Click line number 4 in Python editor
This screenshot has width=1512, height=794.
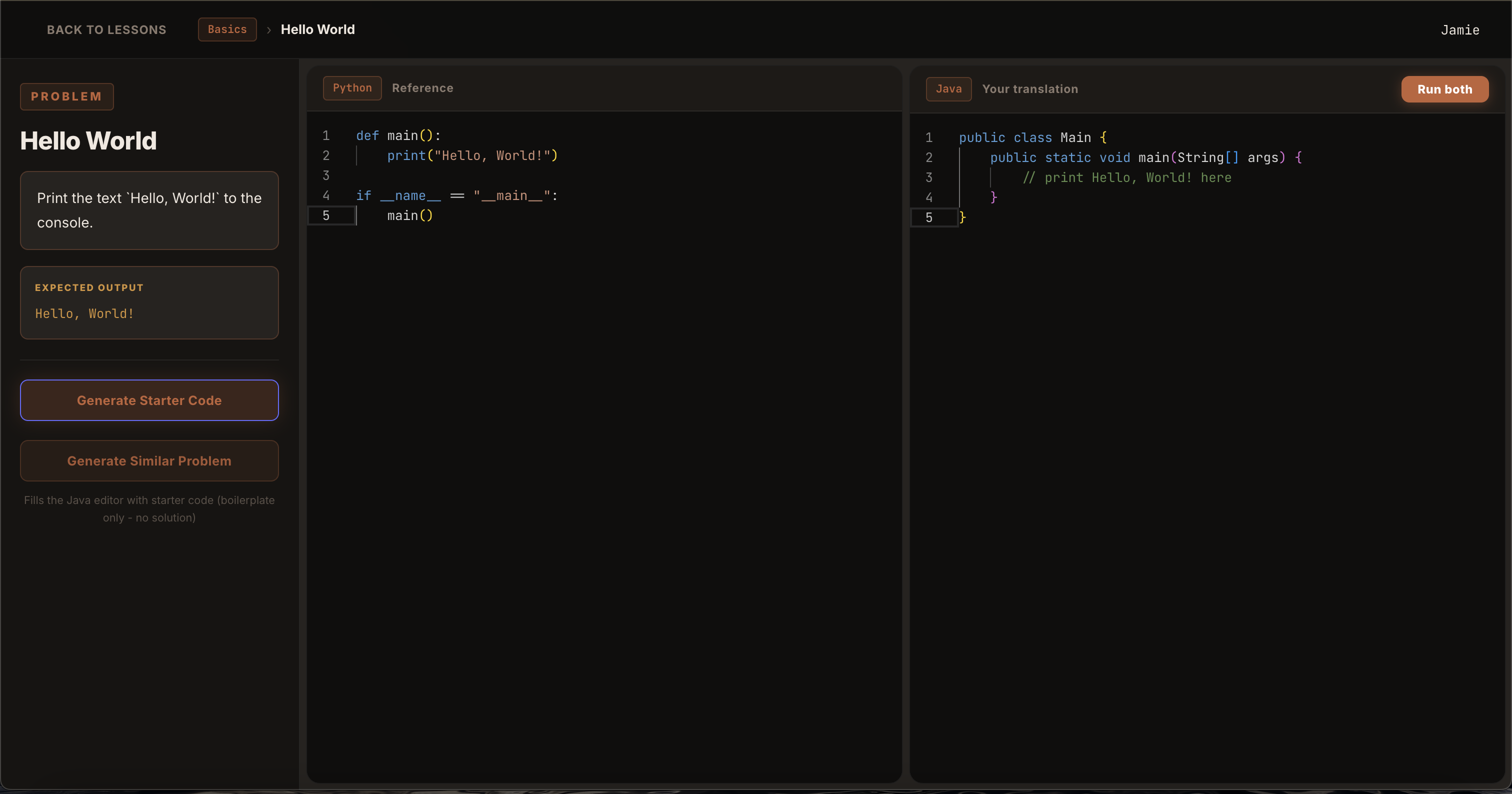[x=326, y=195]
